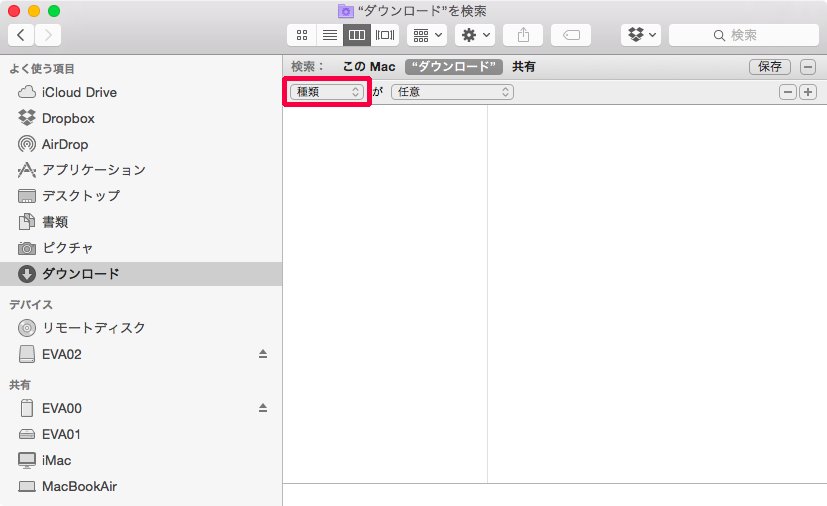
Task: Go forward with the right chevron button
Action: pos(48,35)
